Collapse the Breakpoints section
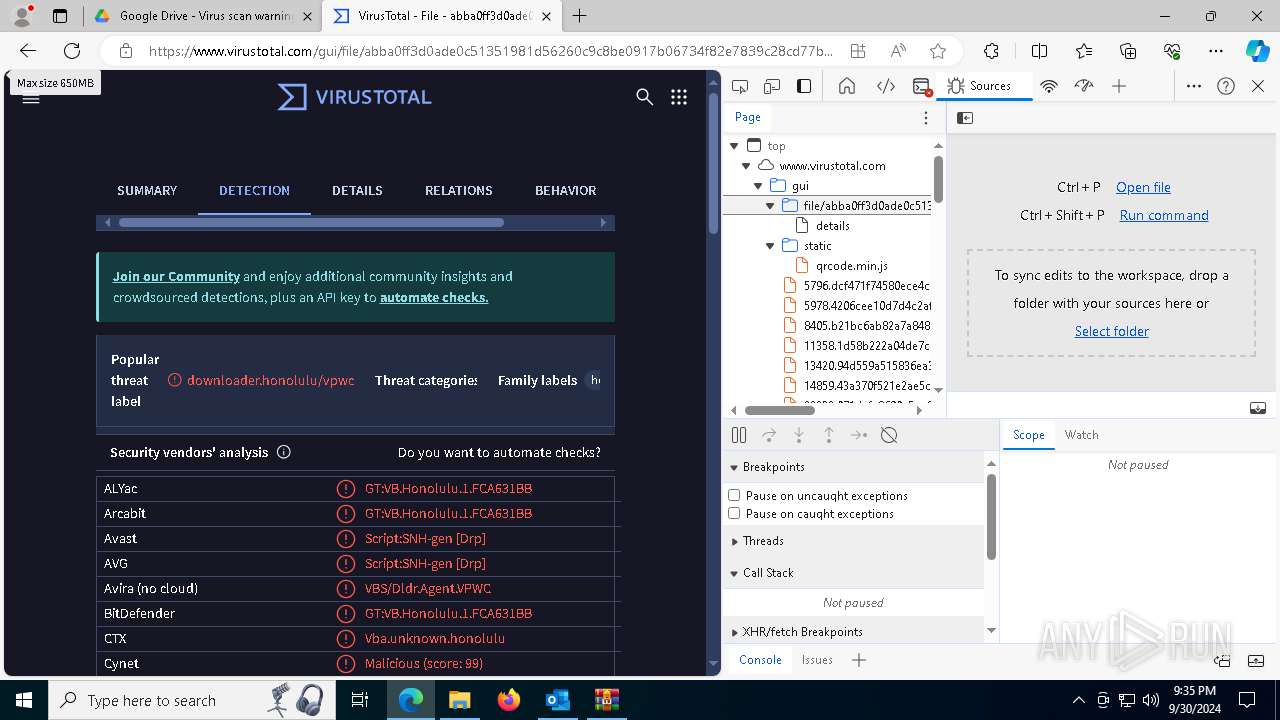 (x=735, y=467)
